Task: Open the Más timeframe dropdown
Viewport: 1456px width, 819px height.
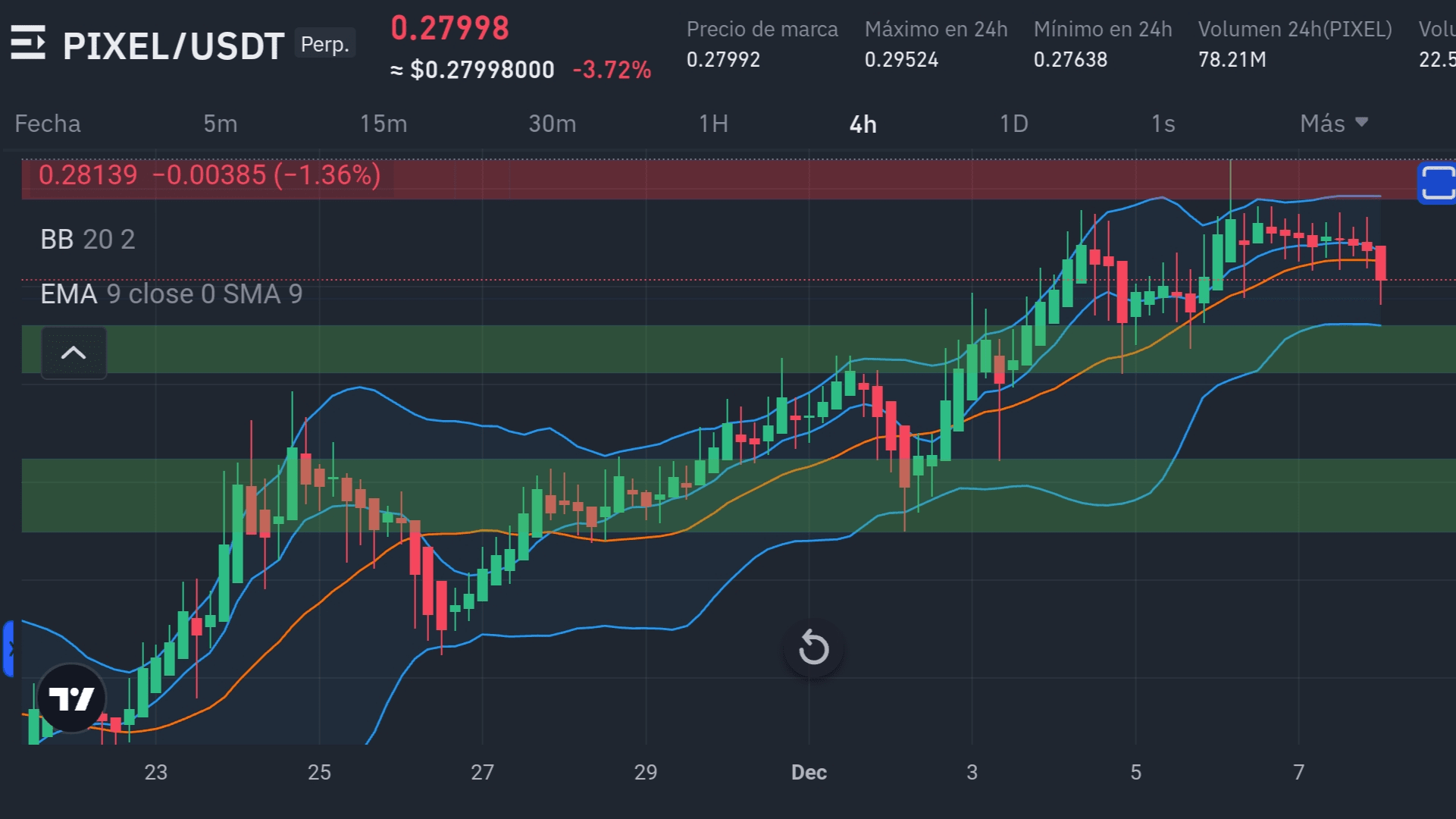Action: click(x=1333, y=124)
